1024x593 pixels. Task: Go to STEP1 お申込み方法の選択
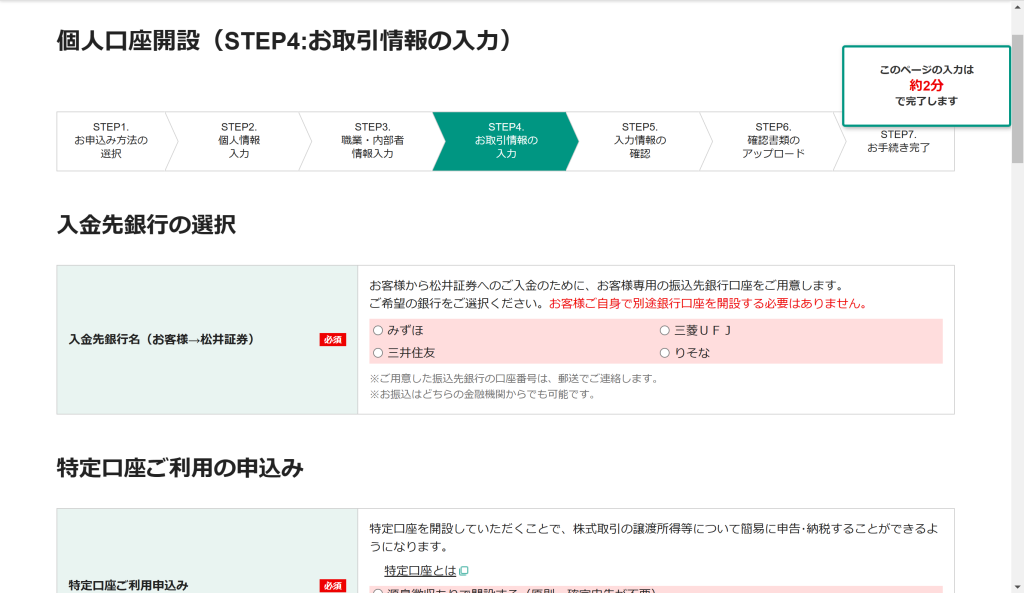[x=110, y=141]
